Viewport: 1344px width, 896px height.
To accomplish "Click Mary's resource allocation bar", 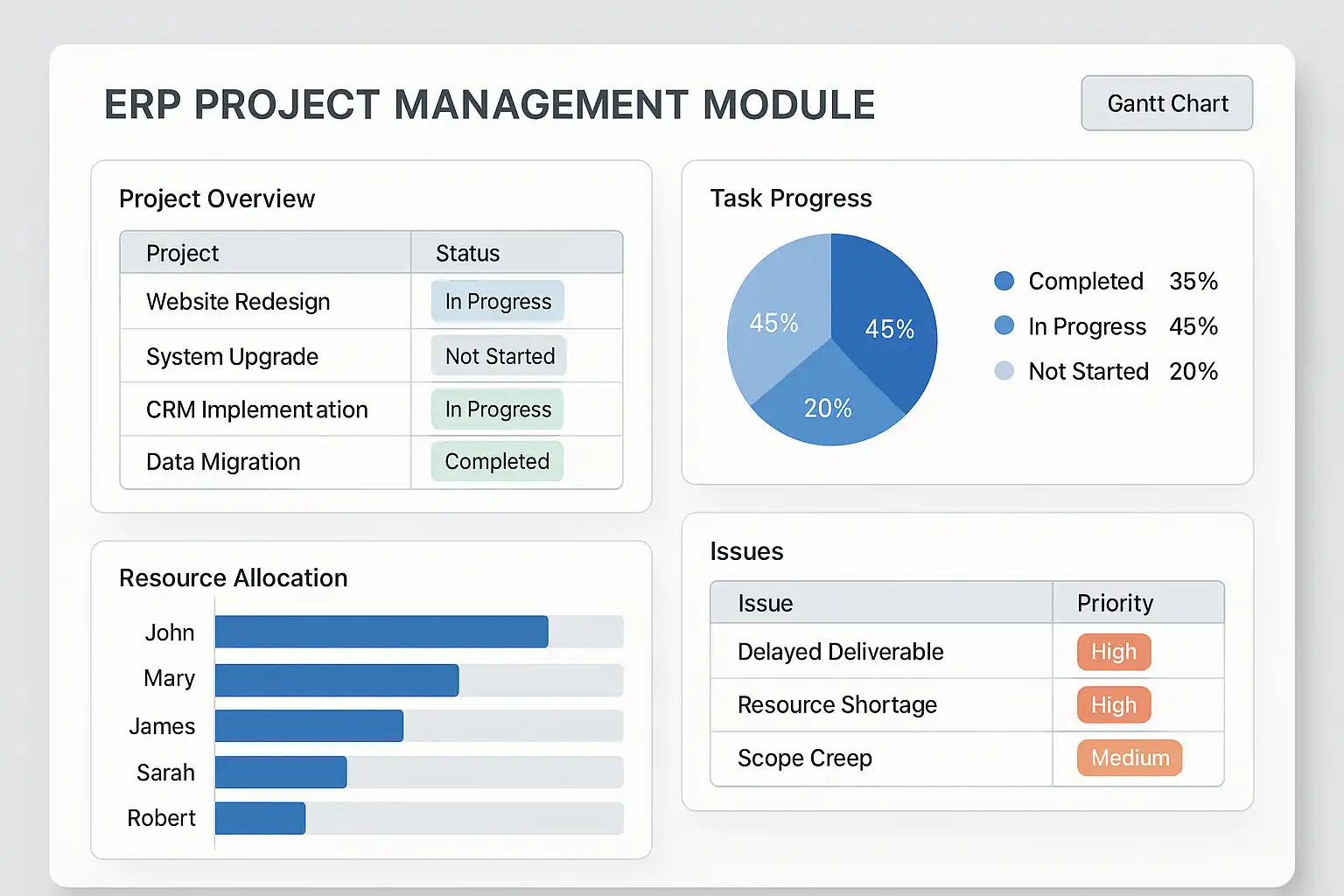I will click(337, 680).
